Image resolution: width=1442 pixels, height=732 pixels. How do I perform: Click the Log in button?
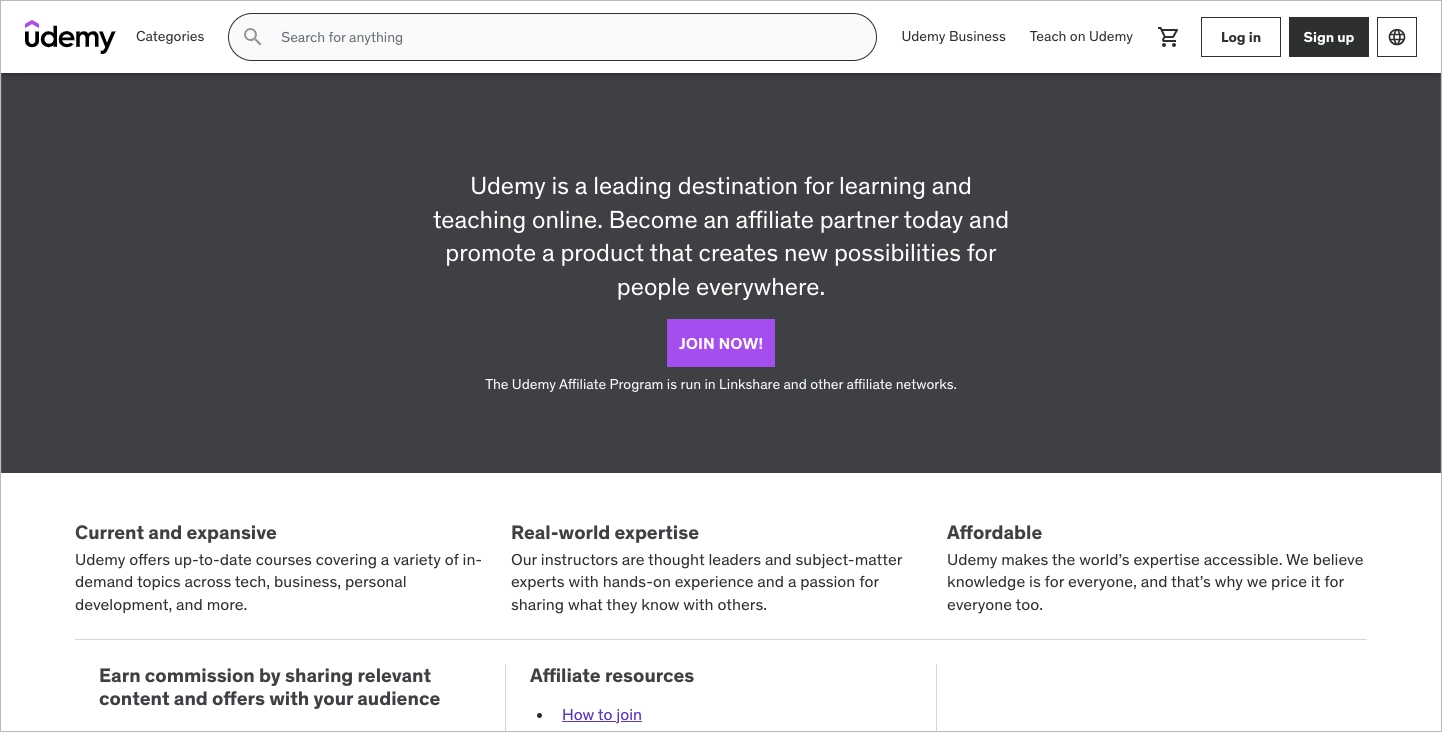1240,36
